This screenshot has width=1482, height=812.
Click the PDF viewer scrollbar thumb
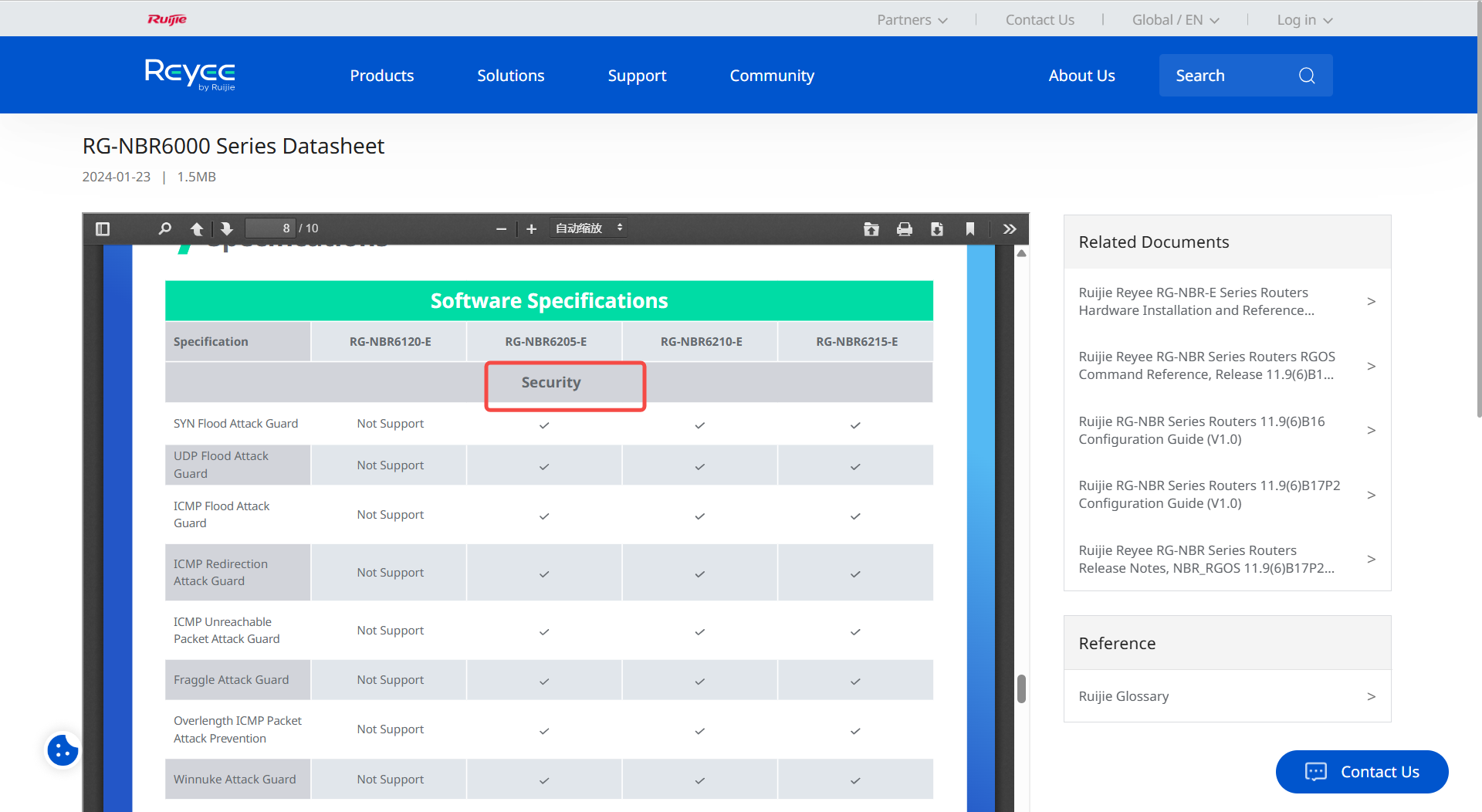coord(1021,689)
